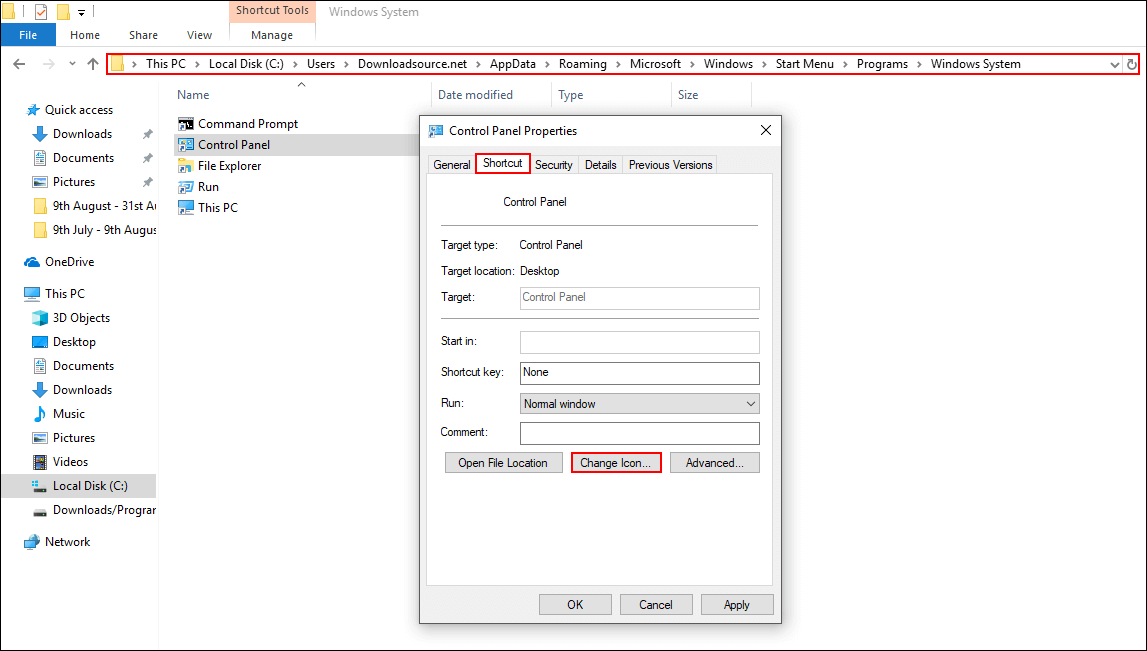The height and width of the screenshot is (651, 1147).
Task: Click the Properties quick access toolbar icon
Action: point(41,12)
